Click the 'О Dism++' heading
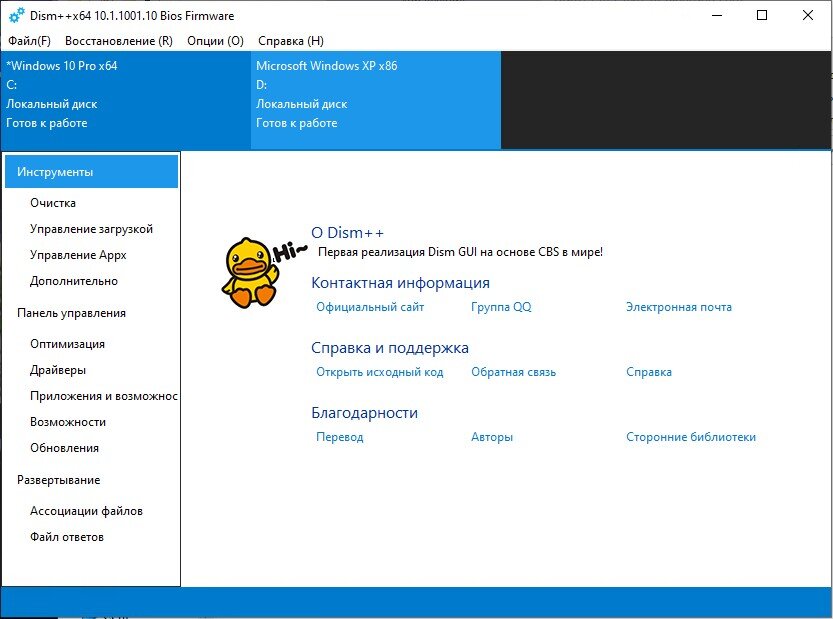 pyautogui.click(x=347, y=233)
